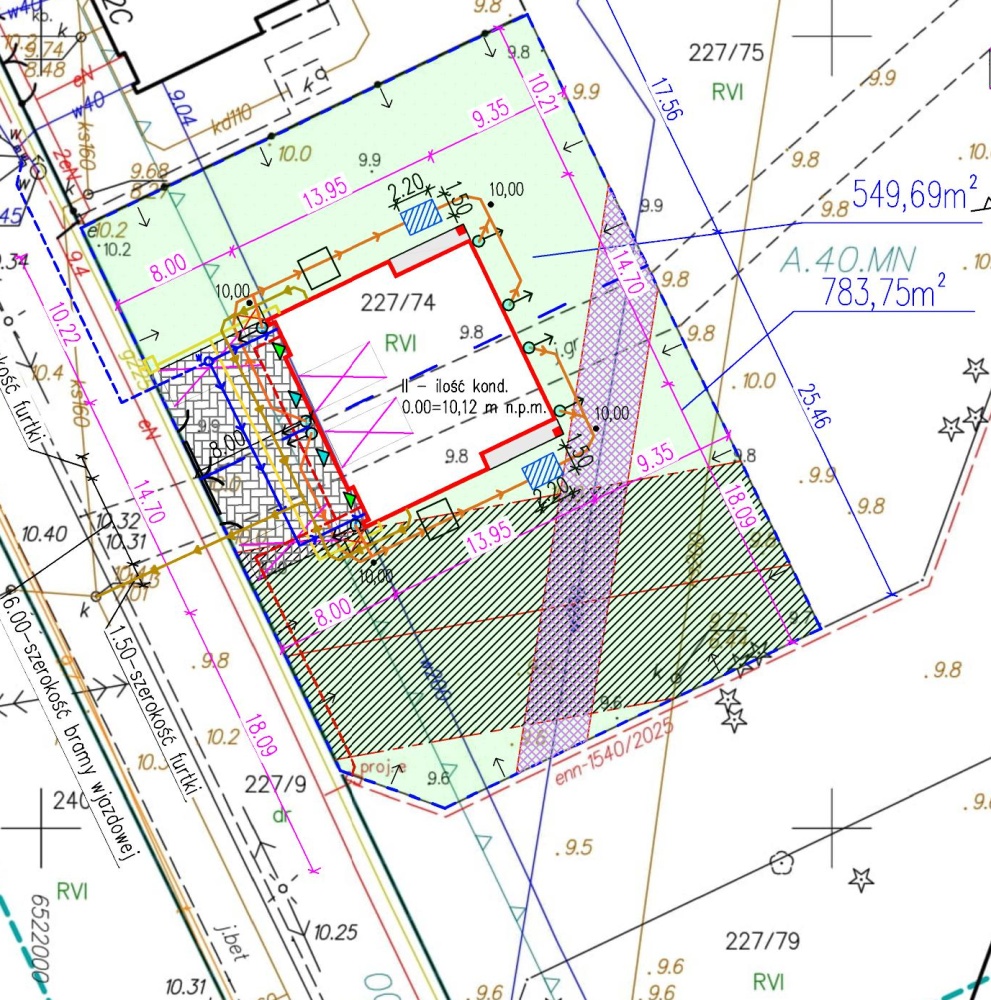This screenshot has width=991, height=1000.
Task: Select the 783,75m² area label
Action: click(x=882, y=294)
